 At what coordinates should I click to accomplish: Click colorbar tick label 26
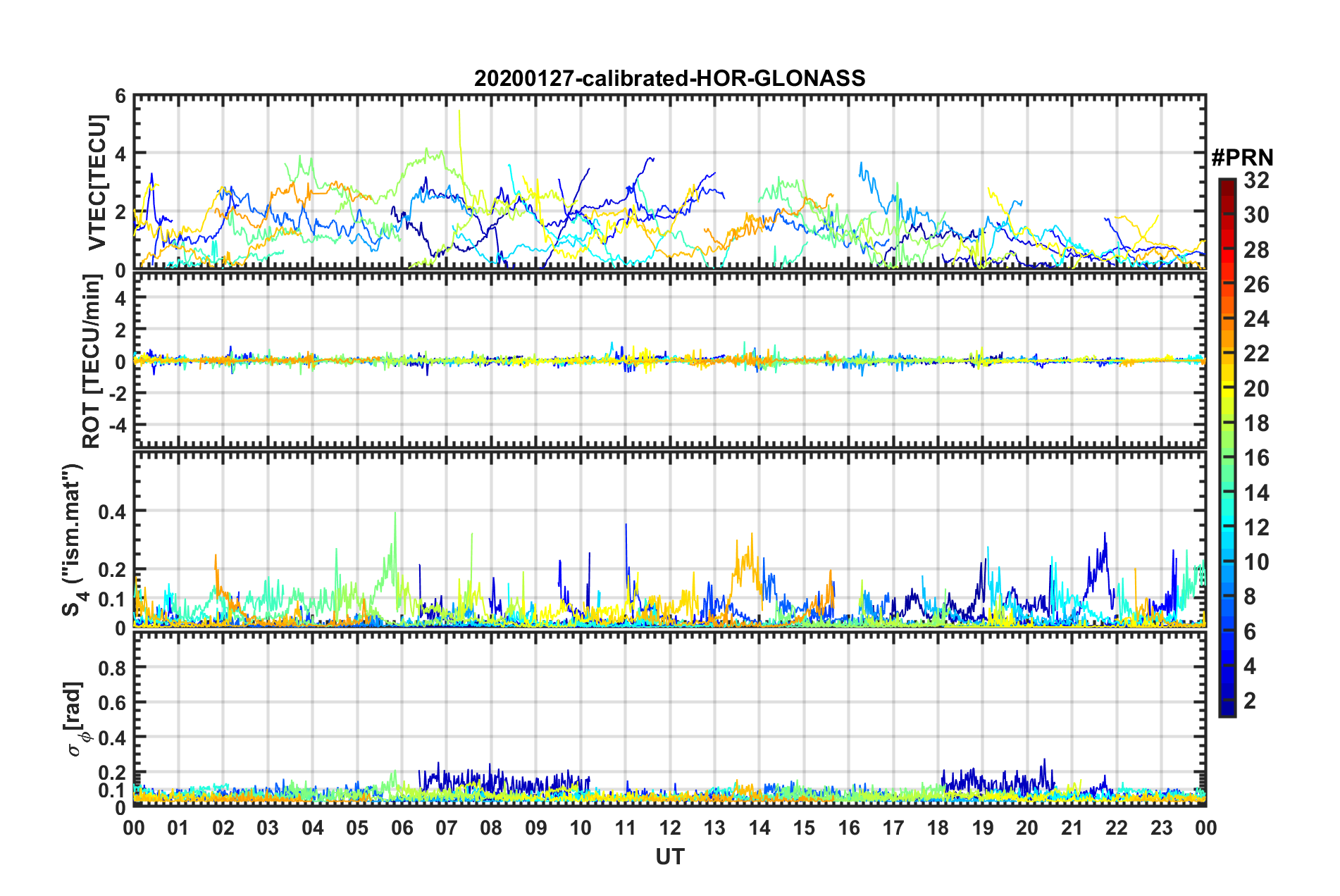tap(1256, 285)
